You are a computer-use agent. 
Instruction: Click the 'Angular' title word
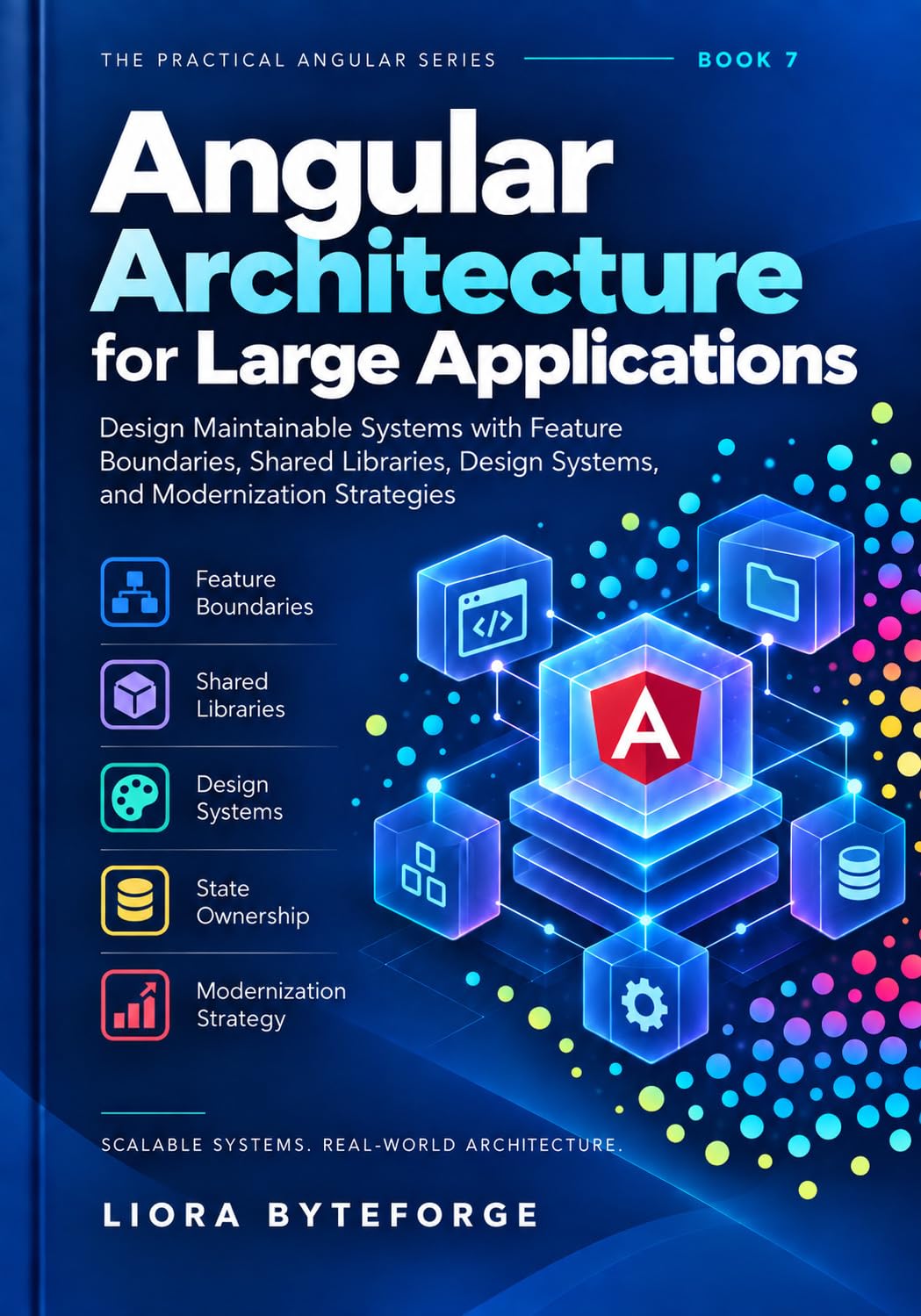tap(353, 174)
